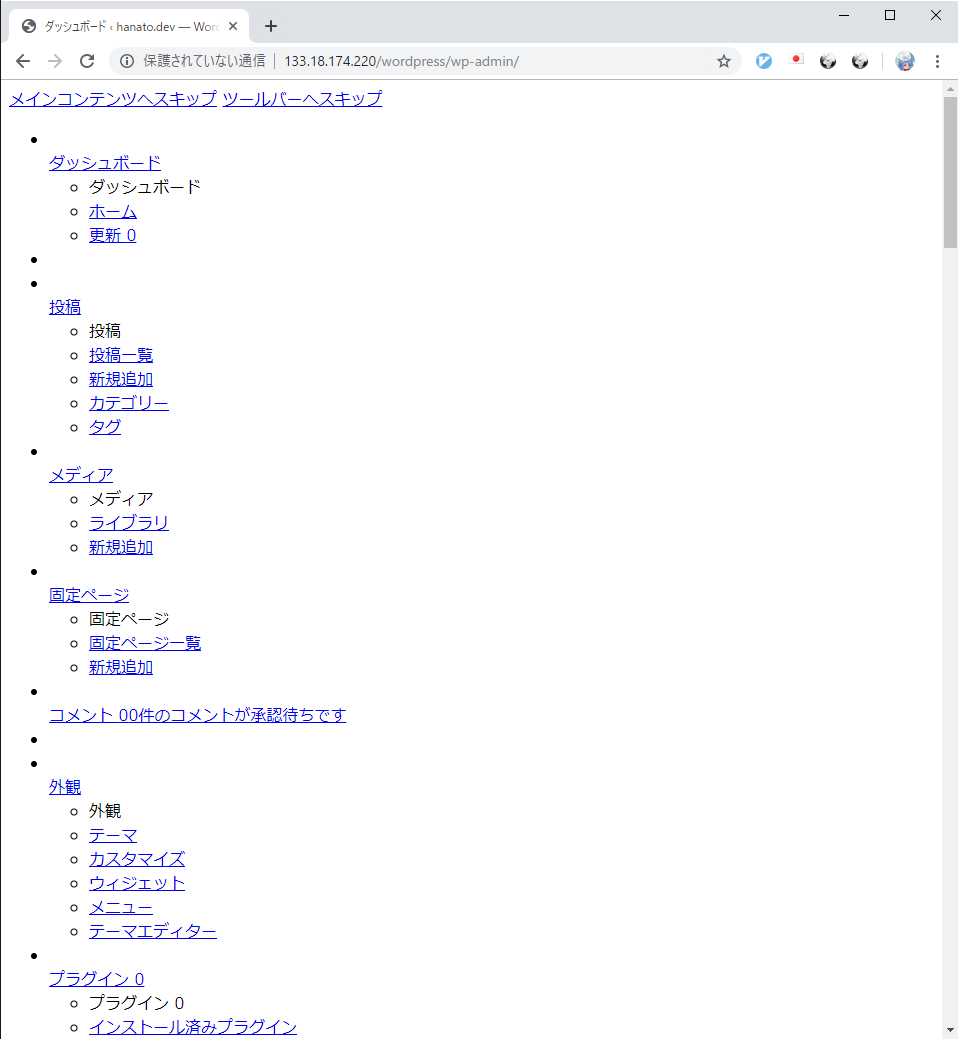Click the right globe extension icon

coord(860,61)
